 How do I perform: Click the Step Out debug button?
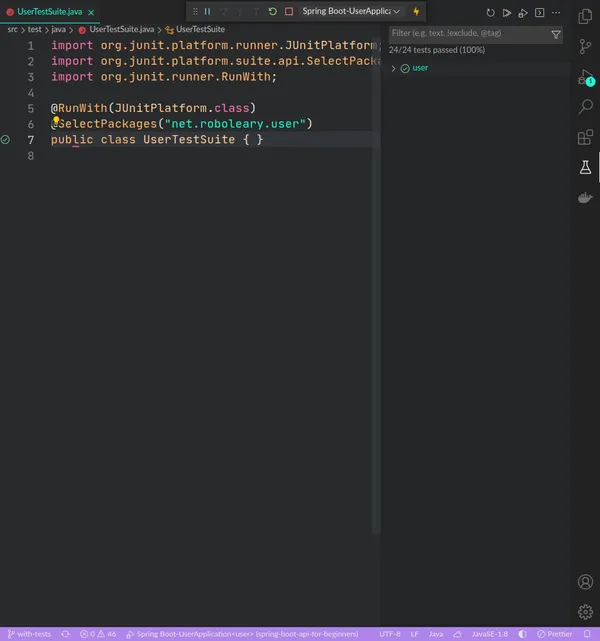[256, 11]
